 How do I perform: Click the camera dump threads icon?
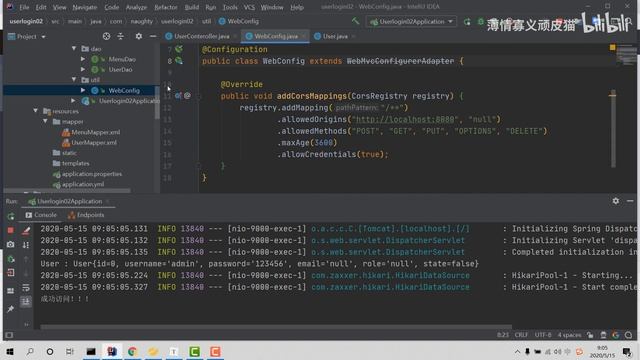pyautogui.click(x=11, y=244)
